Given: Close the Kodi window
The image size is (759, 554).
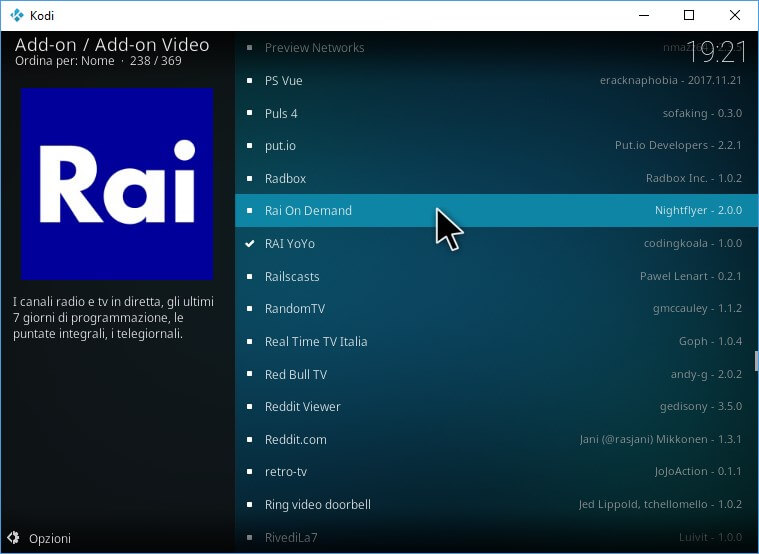Looking at the screenshot, I should [734, 15].
